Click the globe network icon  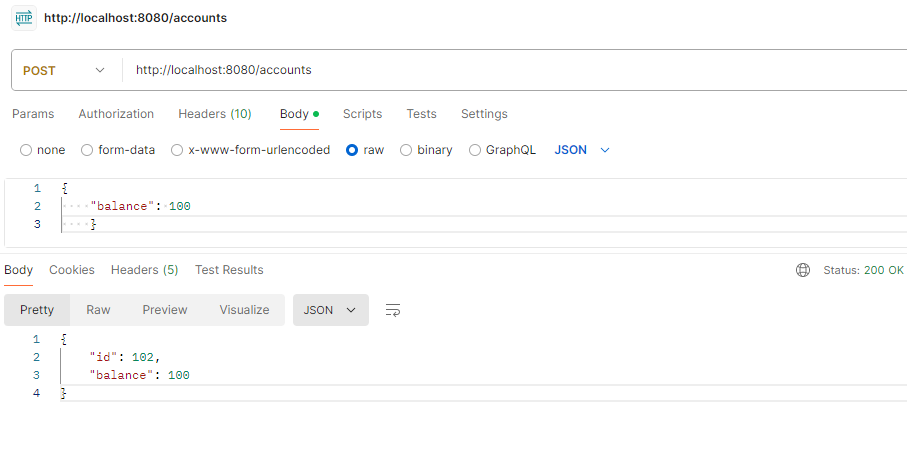click(x=802, y=270)
